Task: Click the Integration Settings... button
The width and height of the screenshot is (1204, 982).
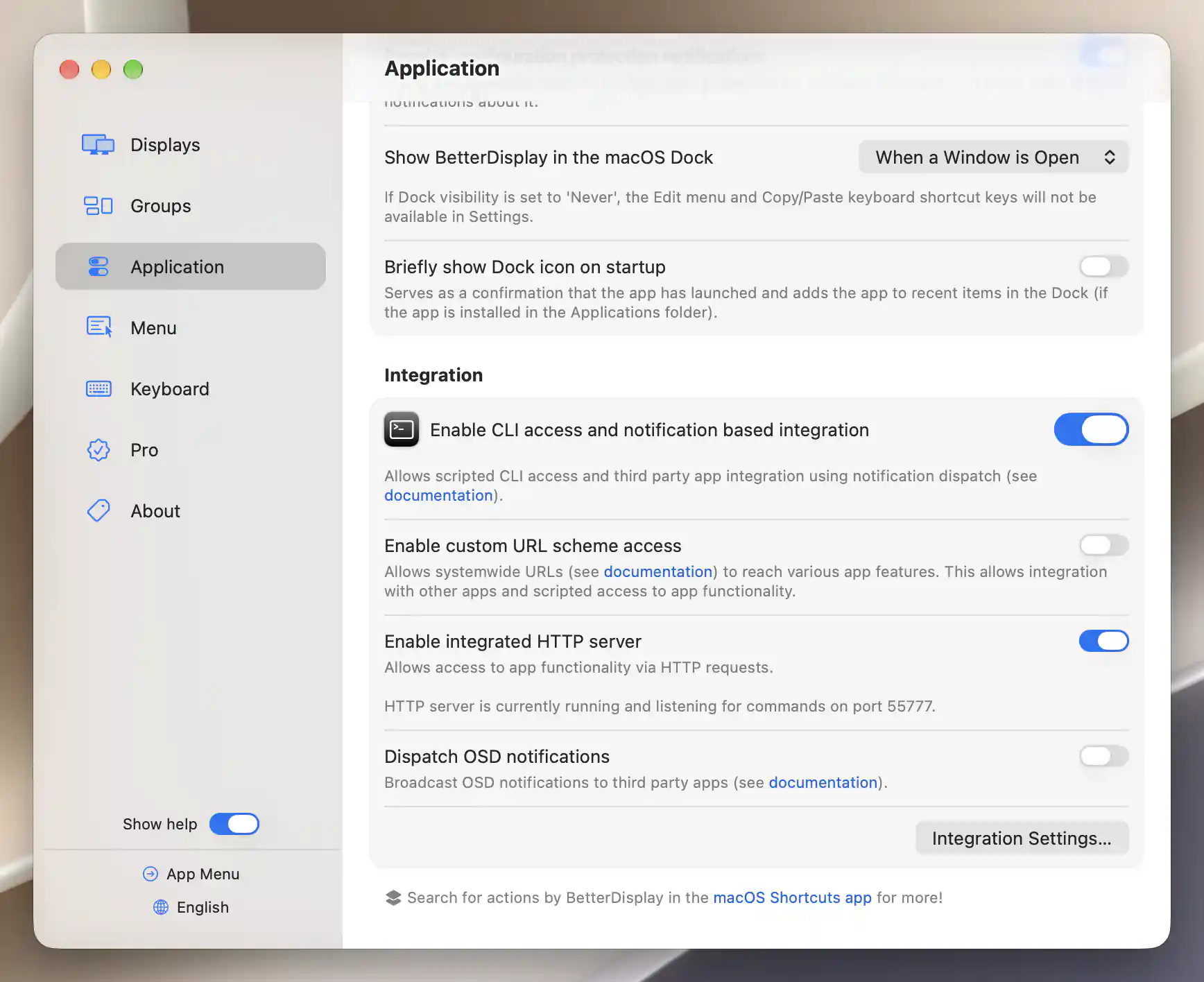Action: [1022, 838]
